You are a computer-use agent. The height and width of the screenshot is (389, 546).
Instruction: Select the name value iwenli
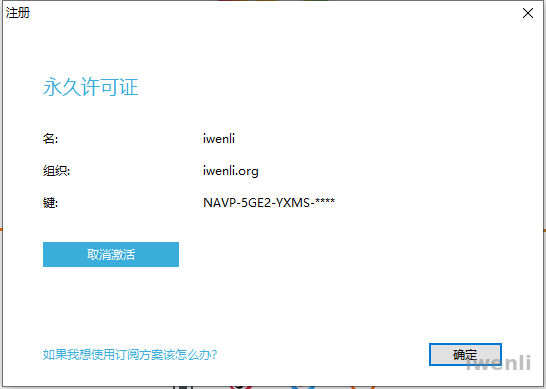click(219, 139)
